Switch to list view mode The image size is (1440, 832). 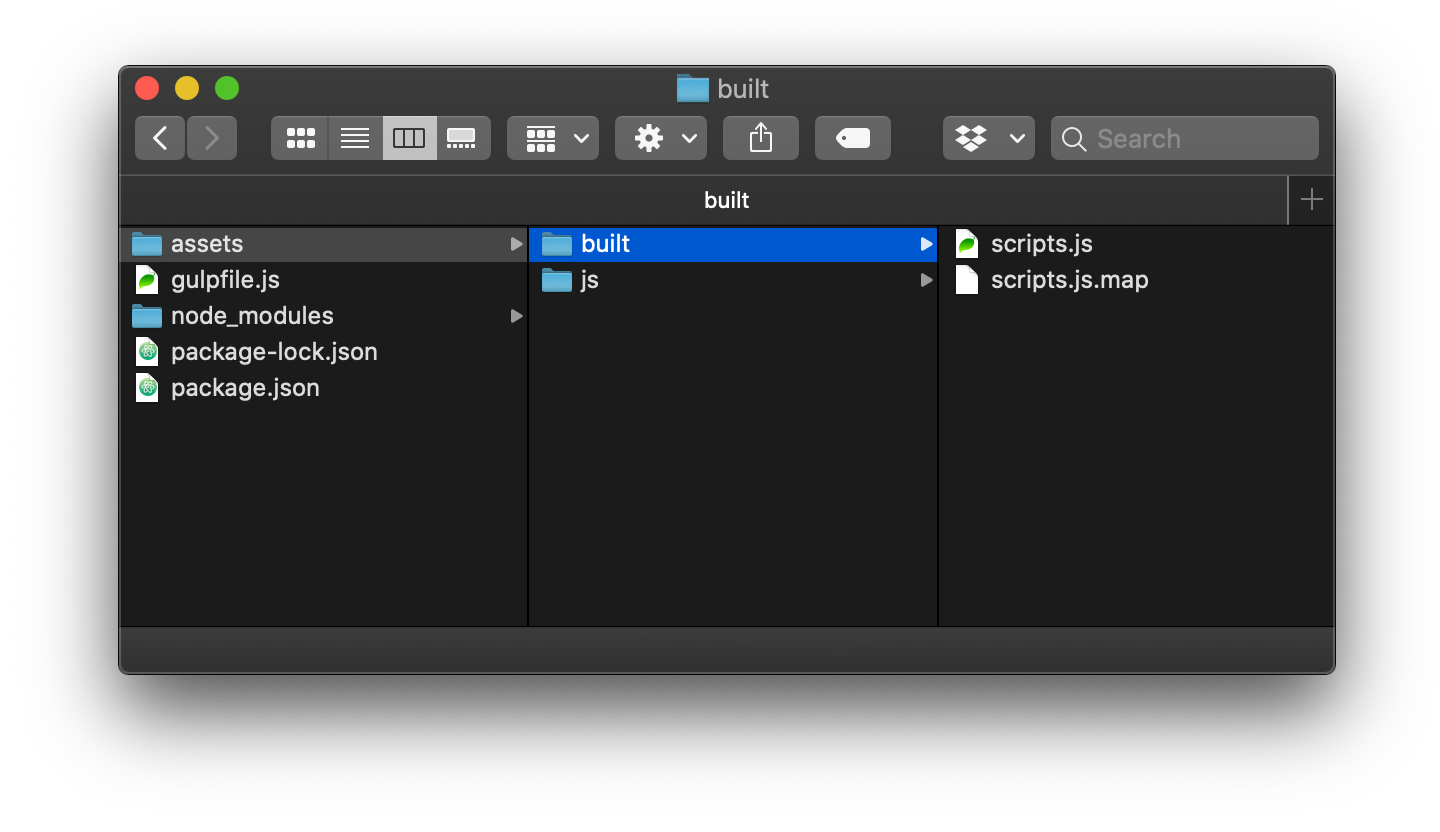(354, 138)
